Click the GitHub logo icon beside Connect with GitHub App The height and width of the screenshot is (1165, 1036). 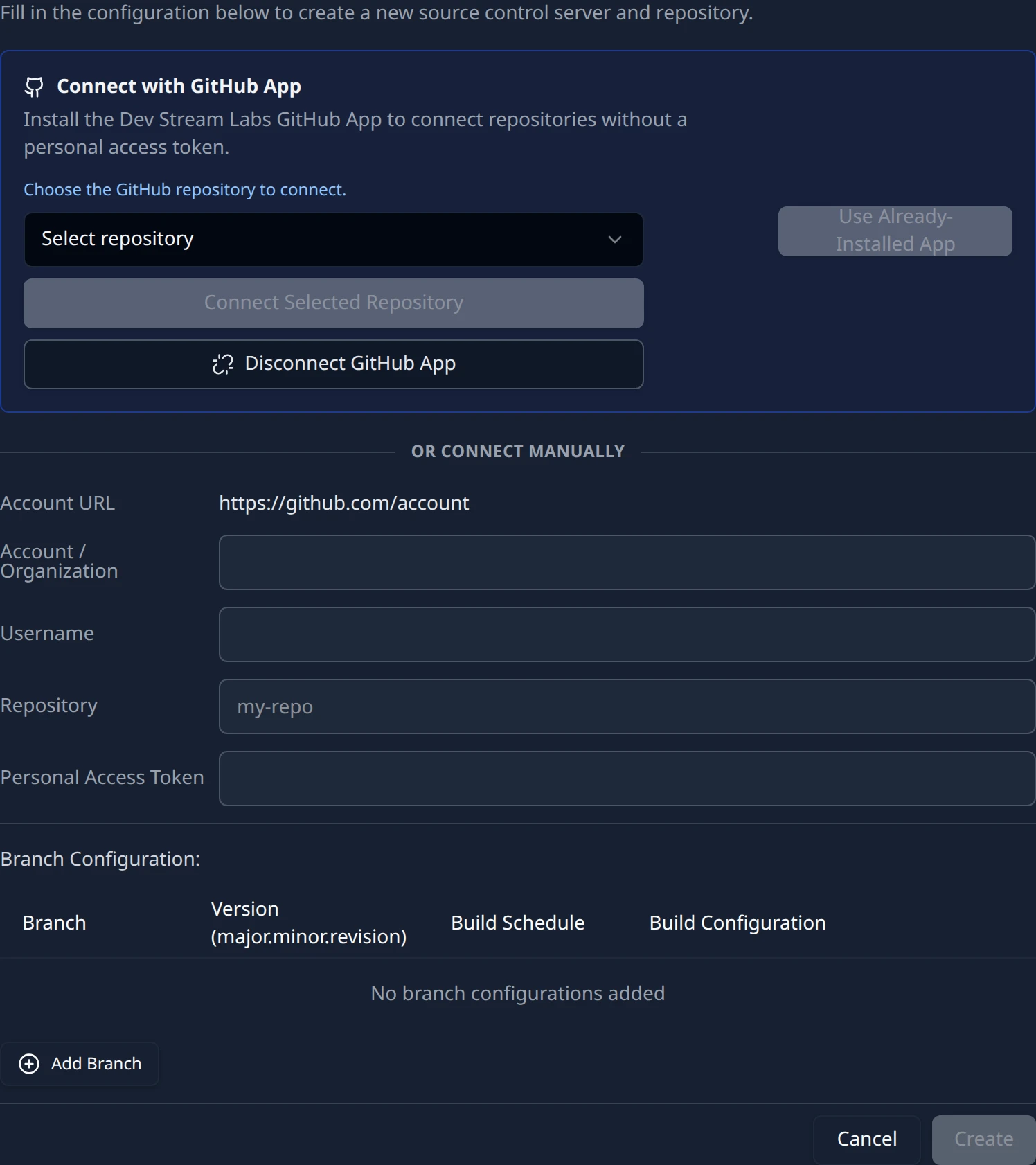point(34,87)
